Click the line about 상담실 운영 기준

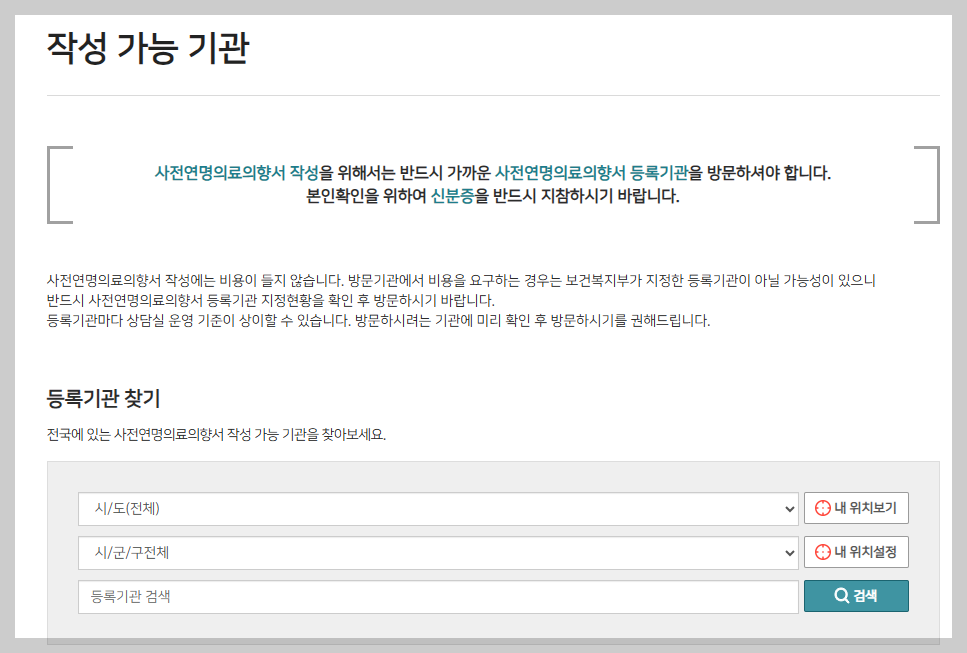click(379, 321)
